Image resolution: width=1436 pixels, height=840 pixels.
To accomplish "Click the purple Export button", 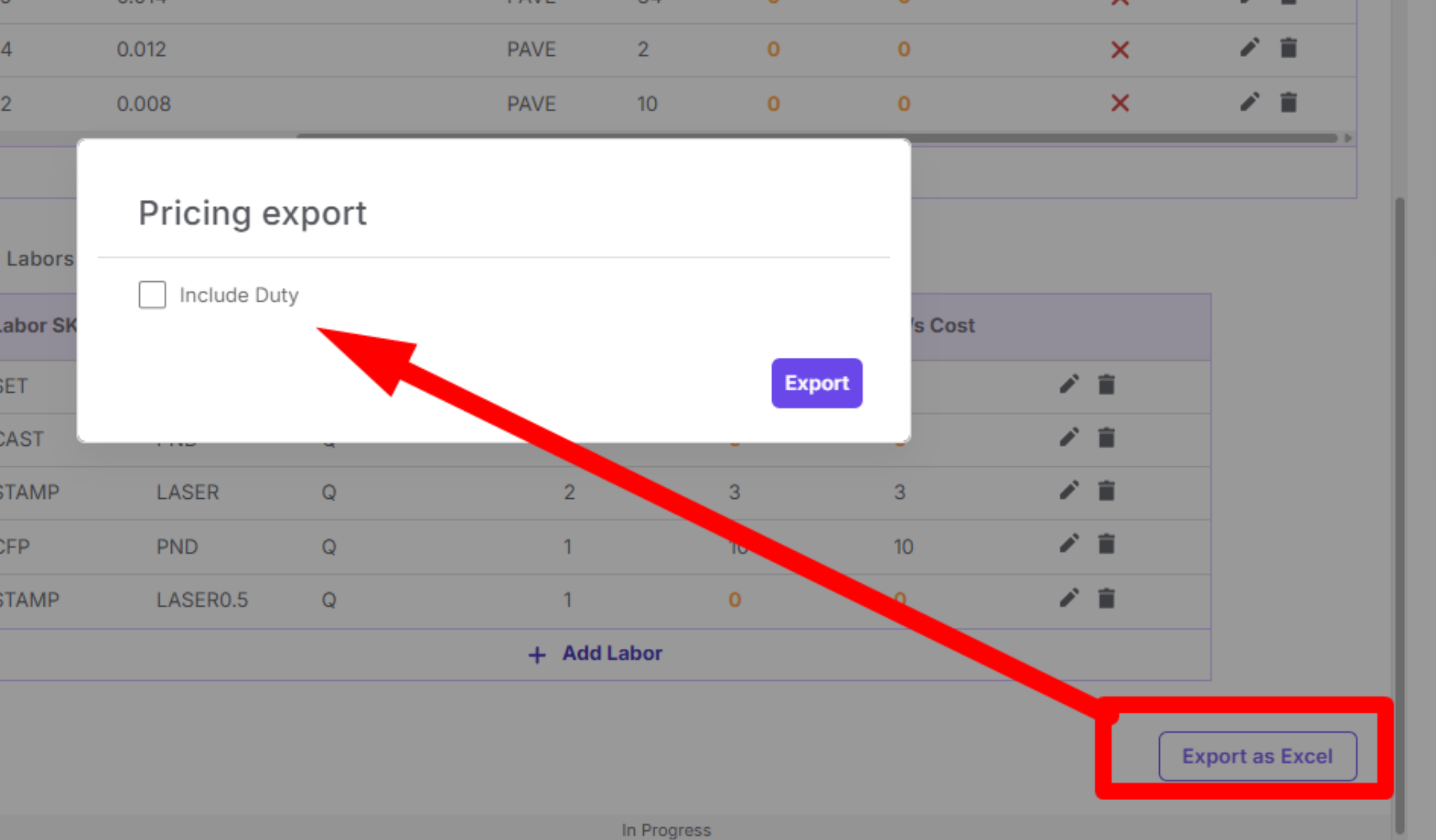I will 816,383.
